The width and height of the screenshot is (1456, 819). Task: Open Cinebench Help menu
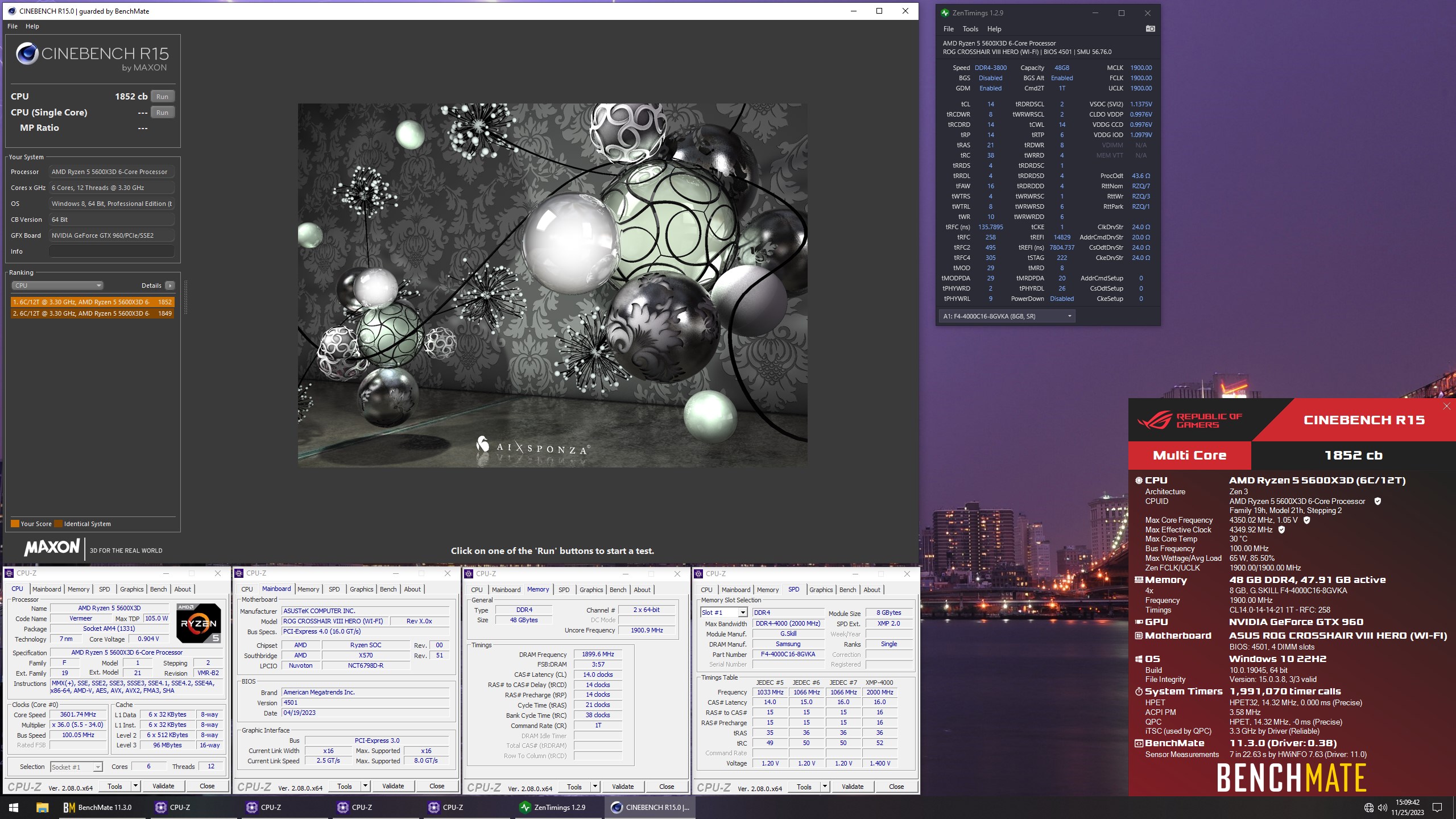[32, 26]
